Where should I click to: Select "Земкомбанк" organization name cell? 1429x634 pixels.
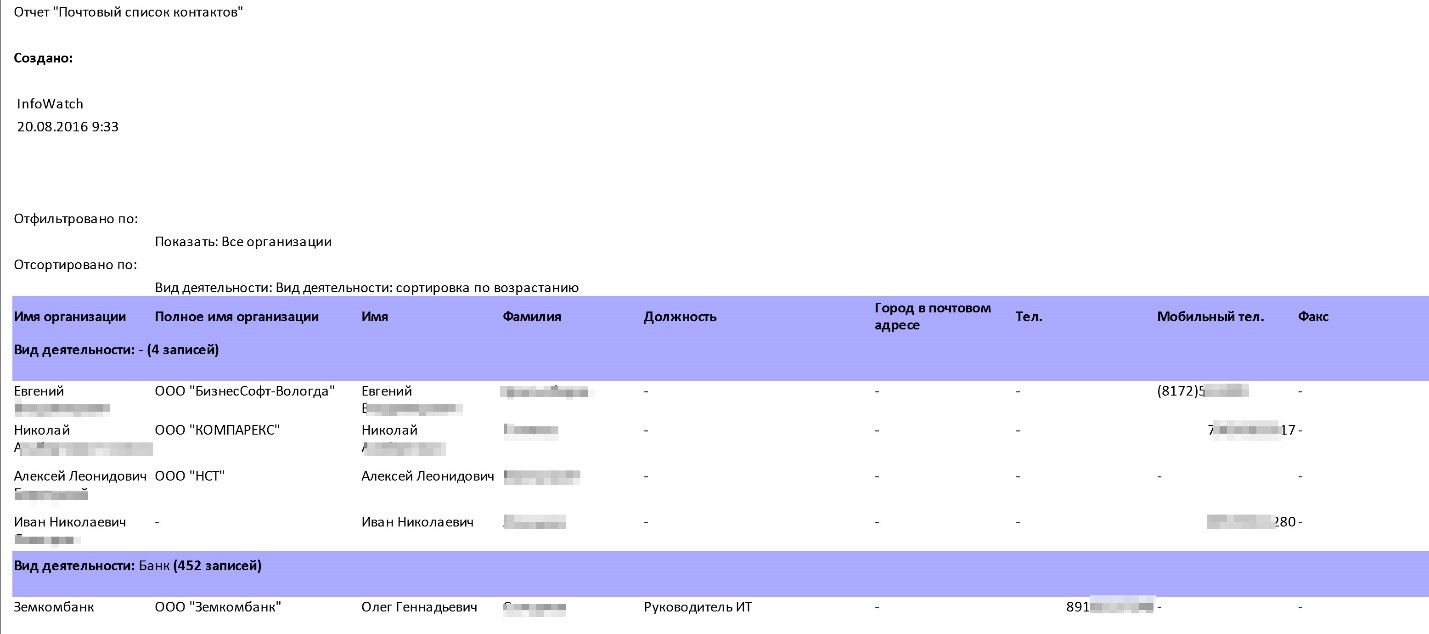point(54,607)
